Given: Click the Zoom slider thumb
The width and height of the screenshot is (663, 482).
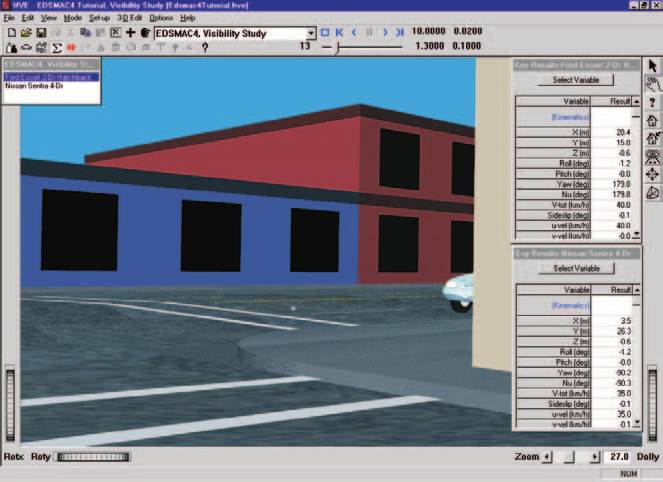Looking at the screenshot, I should pyautogui.click(x=569, y=457).
